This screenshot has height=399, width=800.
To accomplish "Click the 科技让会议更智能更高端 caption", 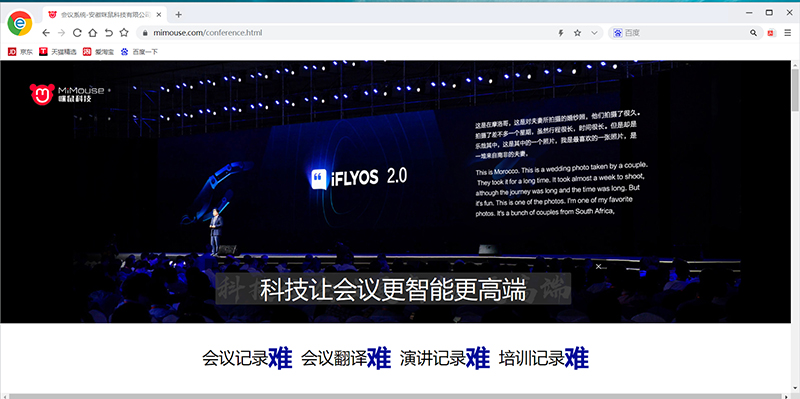I will point(393,290).
